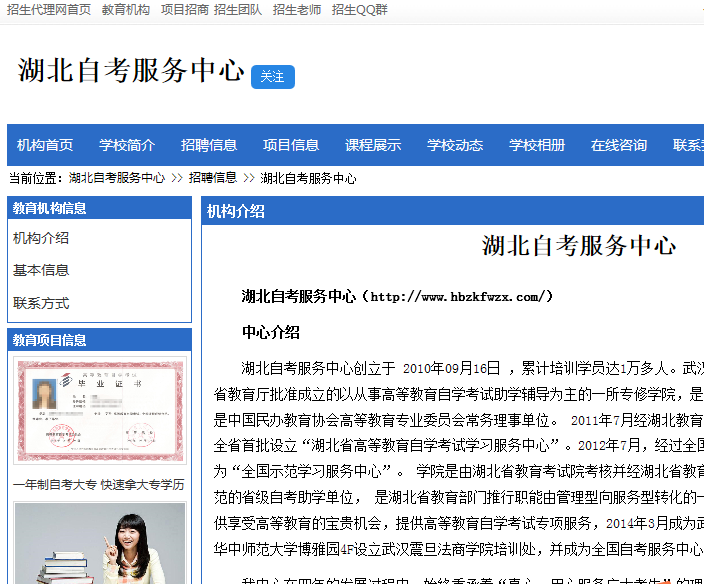This screenshot has height=584, width=704.
Task: Open 学校相册 navigation tab
Action: coord(537,145)
